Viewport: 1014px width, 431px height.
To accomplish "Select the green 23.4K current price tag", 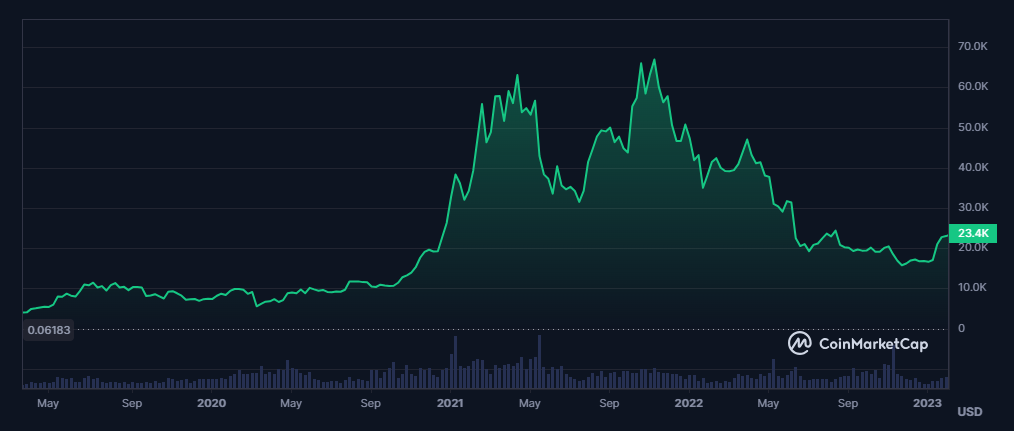I will pyautogui.click(x=972, y=233).
